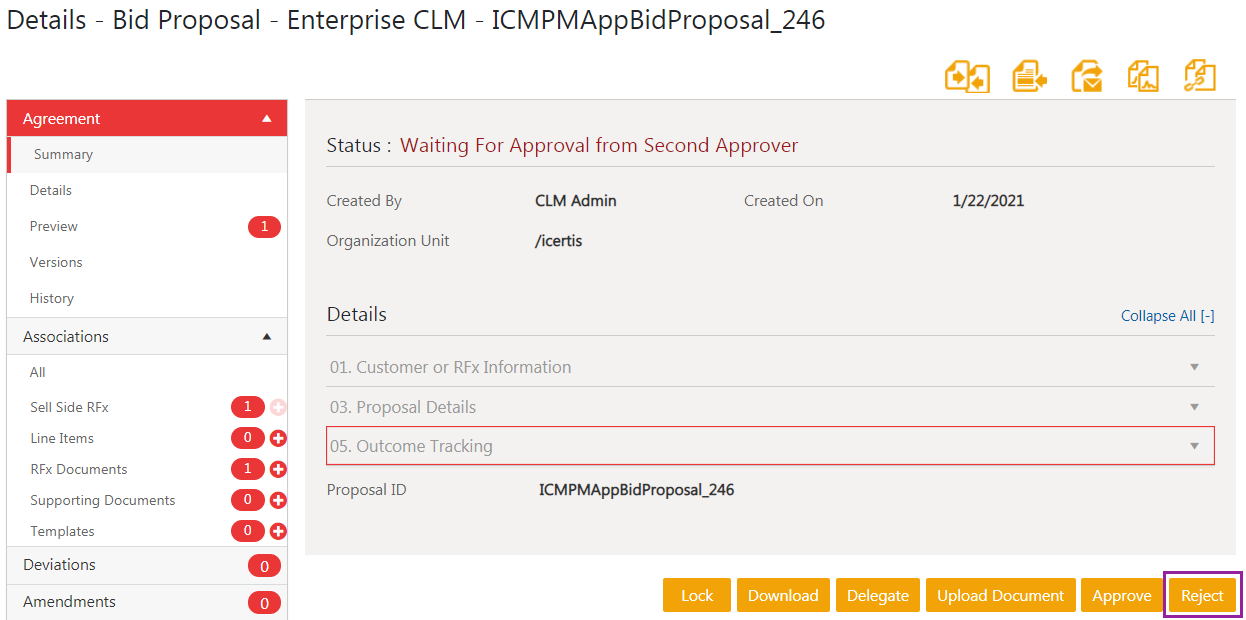The height and width of the screenshot is (620, 1246).
Task: Add a new Line Items association
Action: click(278, 438)
